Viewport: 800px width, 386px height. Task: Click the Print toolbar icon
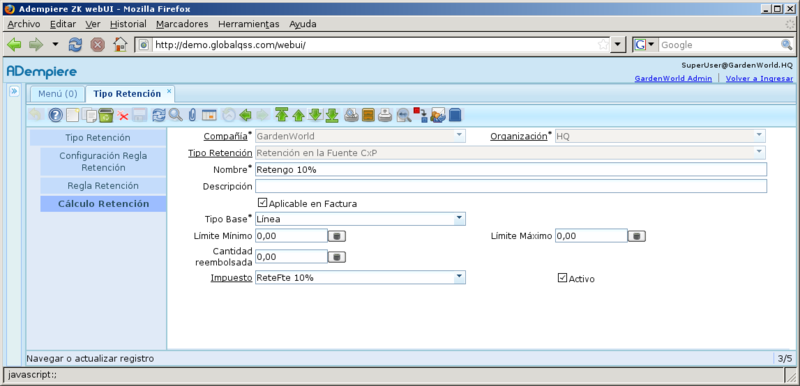pos(385,116)
